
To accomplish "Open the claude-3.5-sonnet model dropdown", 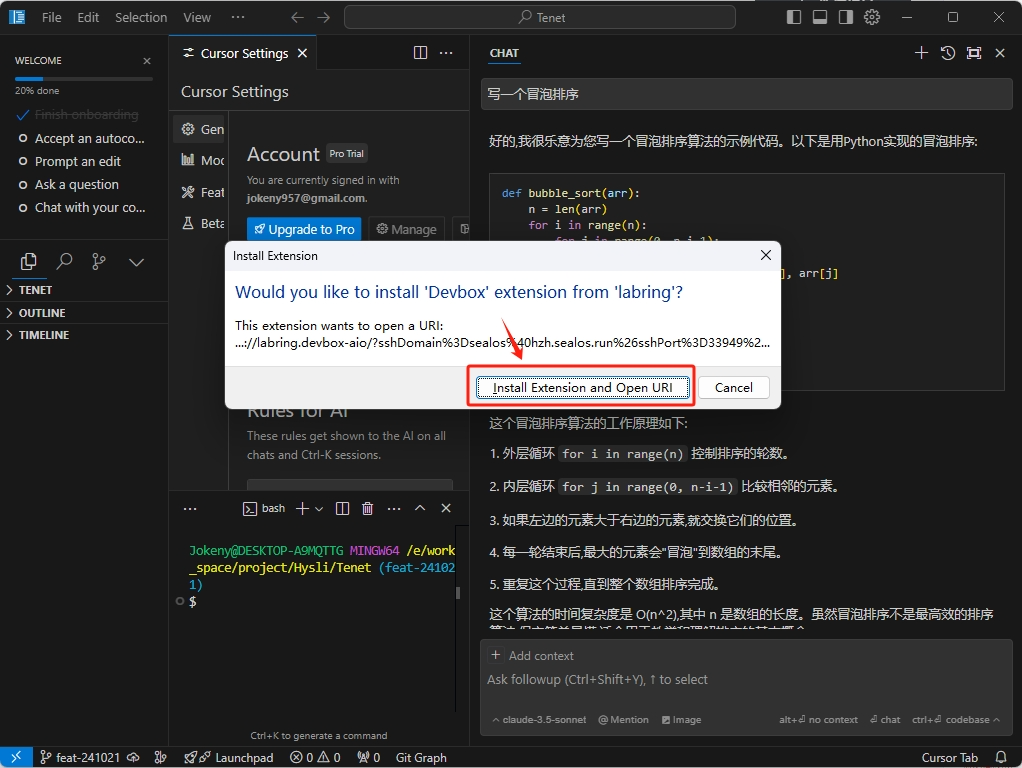I will 540,720.
